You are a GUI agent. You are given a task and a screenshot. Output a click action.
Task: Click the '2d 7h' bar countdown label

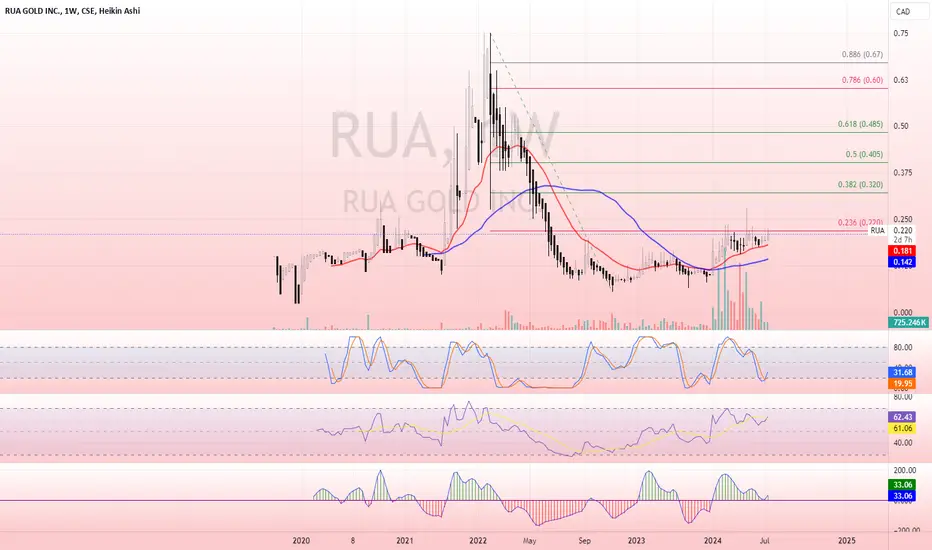(902, 240)
